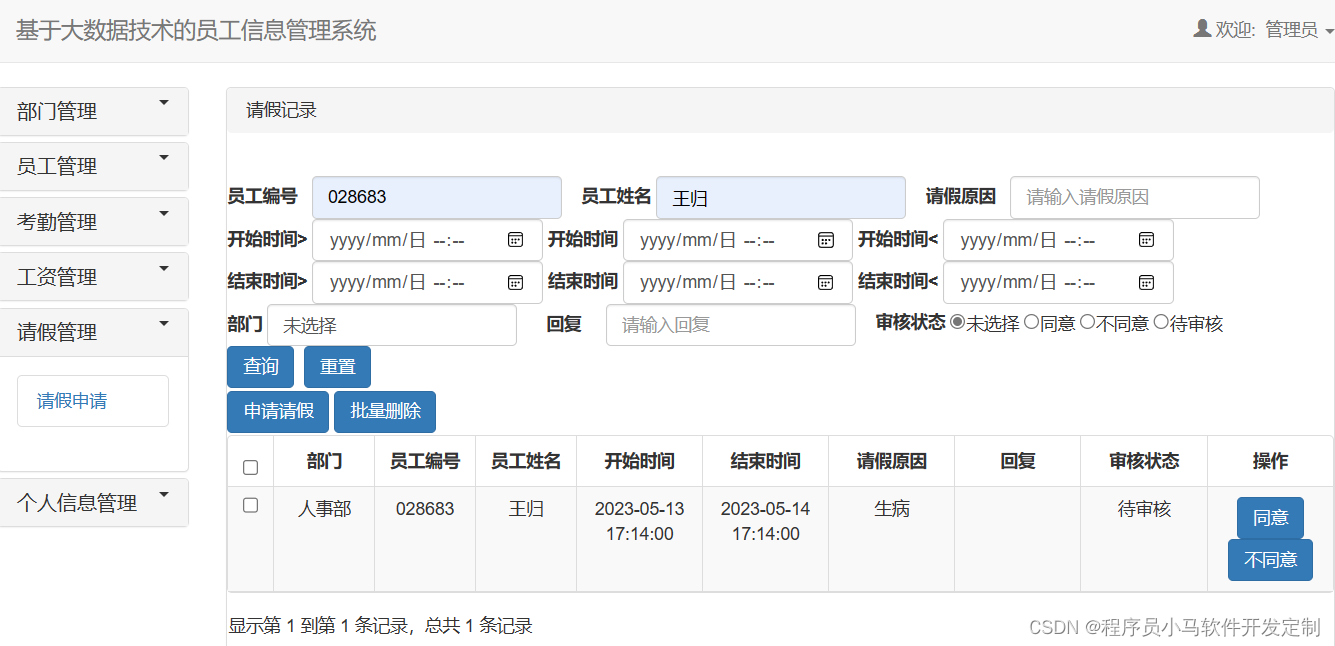Open the calendar picker for middle 结束时间 field
The height and width of the screenshot is (646, 1335).
[826, 282]
